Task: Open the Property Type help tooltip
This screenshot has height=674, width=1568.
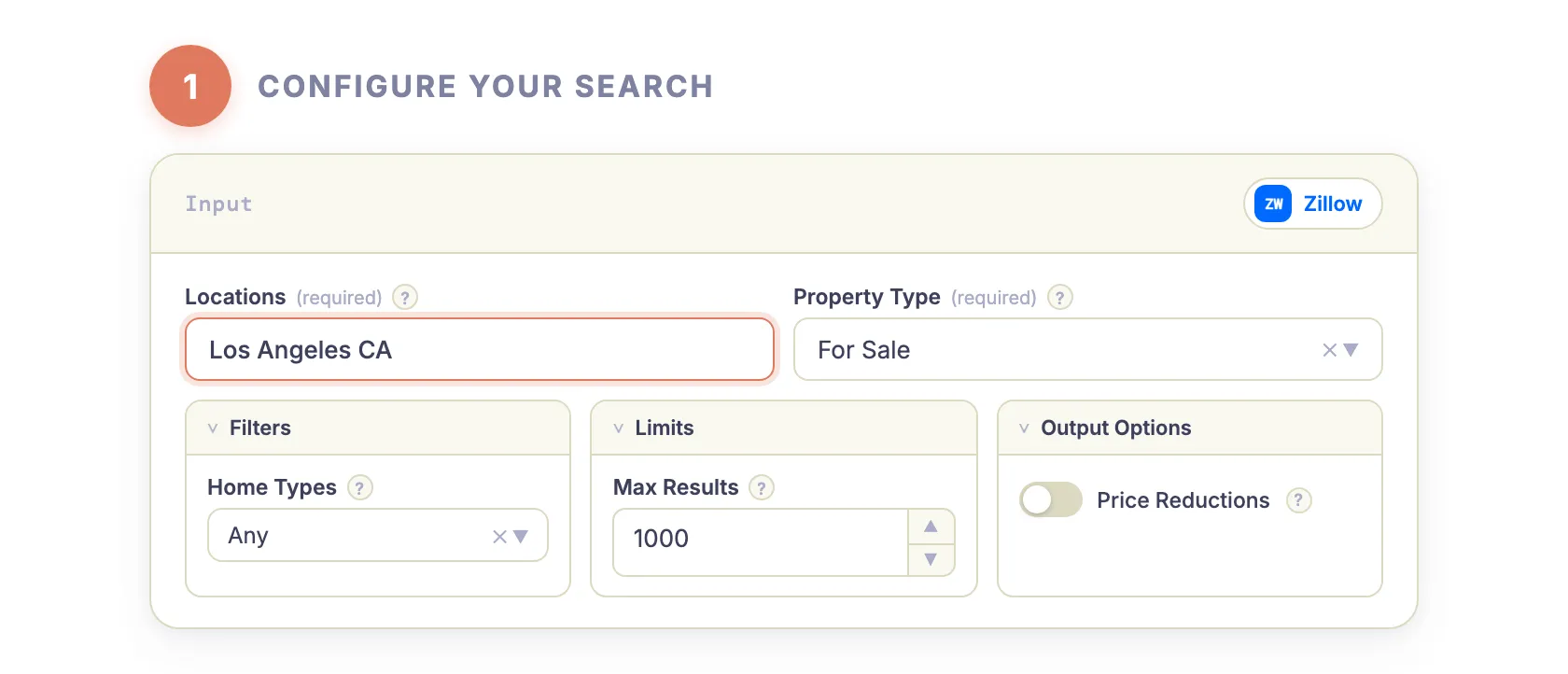Action: tap(1059, 297)
